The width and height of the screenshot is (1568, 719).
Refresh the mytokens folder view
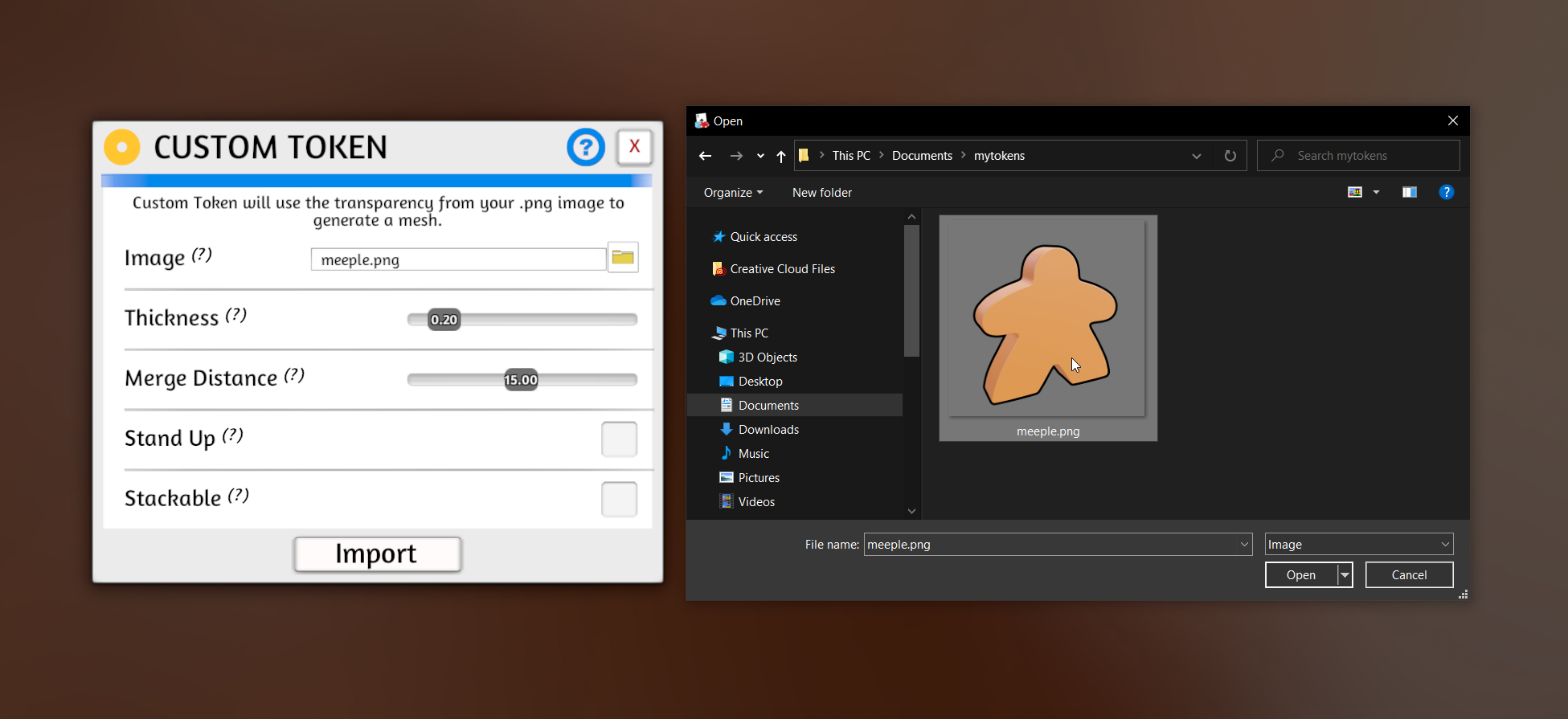(x=1230, y=156)
